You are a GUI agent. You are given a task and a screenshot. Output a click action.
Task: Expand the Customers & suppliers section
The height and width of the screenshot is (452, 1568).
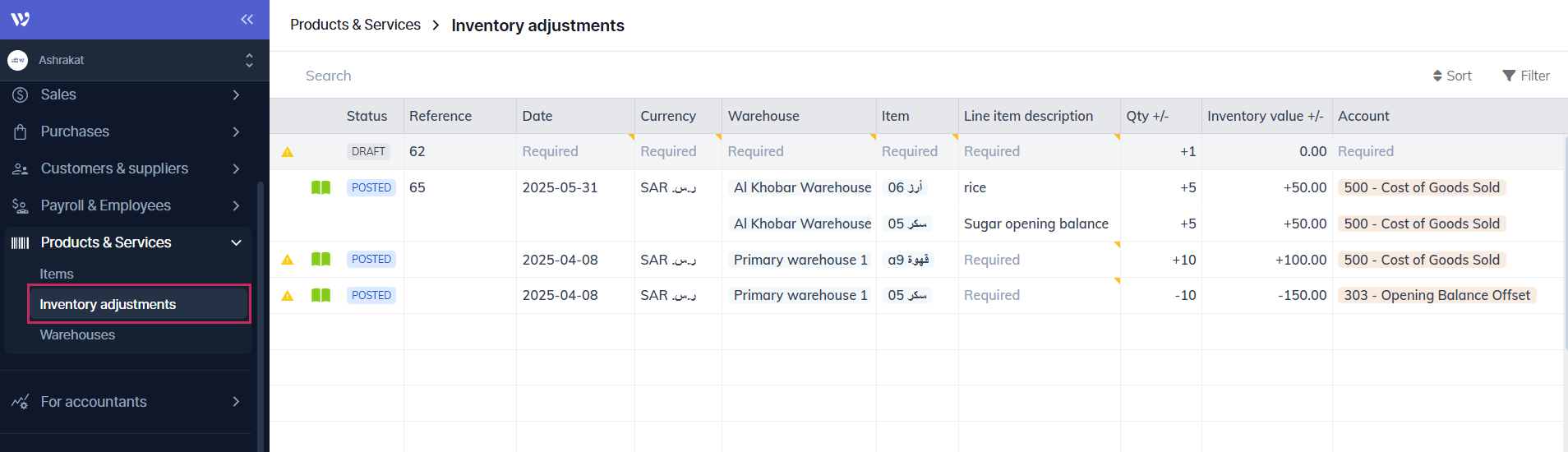(x=236, y=168)
